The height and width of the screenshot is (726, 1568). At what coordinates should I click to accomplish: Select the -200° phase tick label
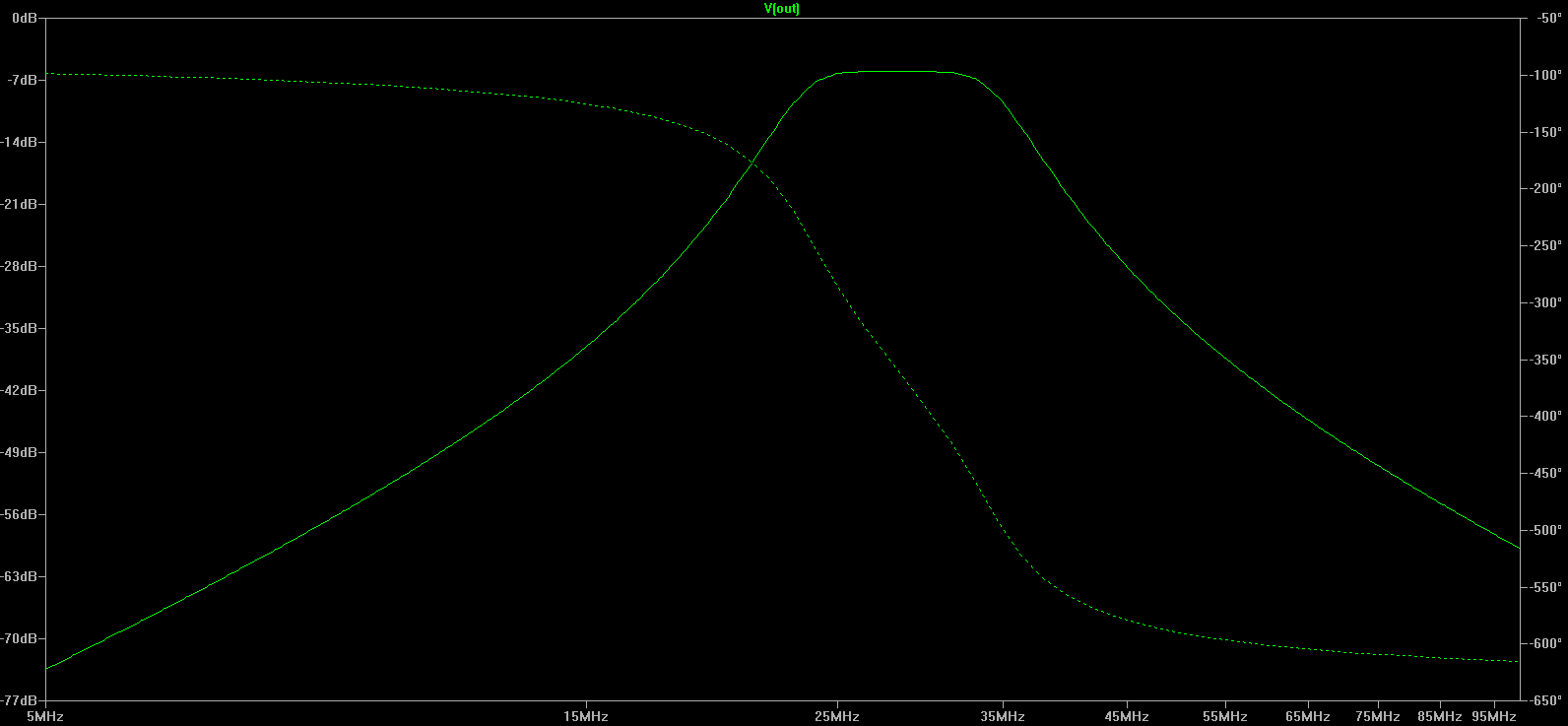1543,188
